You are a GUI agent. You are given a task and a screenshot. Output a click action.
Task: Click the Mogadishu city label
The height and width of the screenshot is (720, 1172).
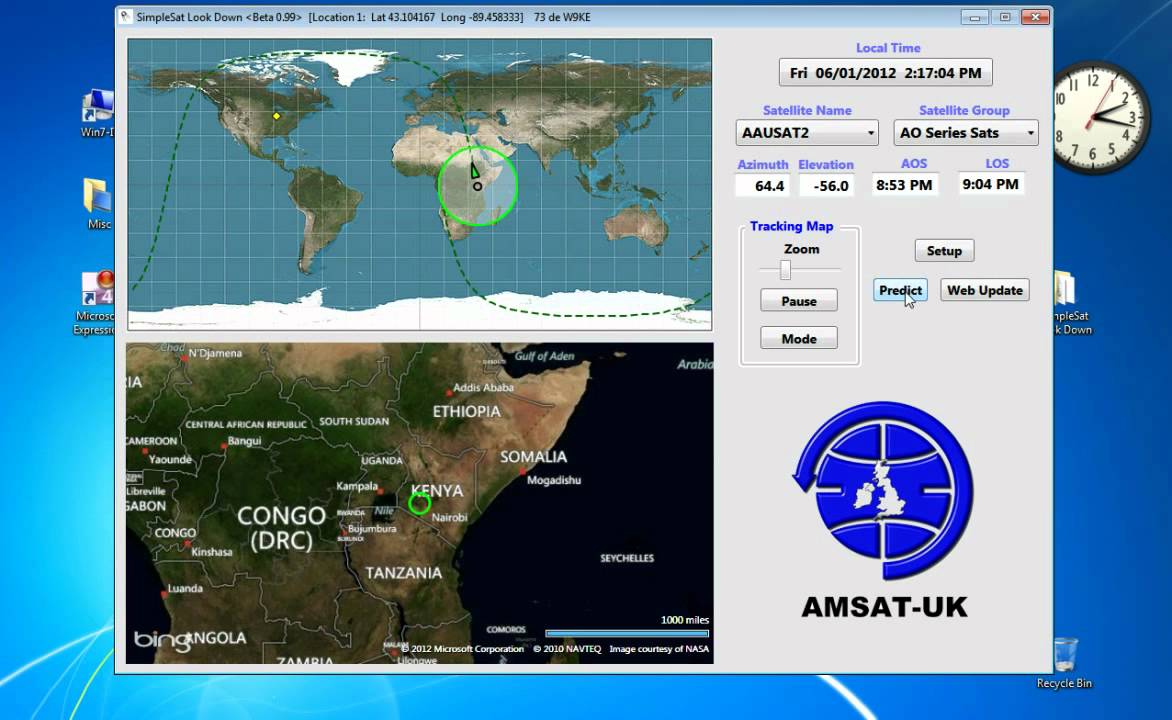(553, 480)
